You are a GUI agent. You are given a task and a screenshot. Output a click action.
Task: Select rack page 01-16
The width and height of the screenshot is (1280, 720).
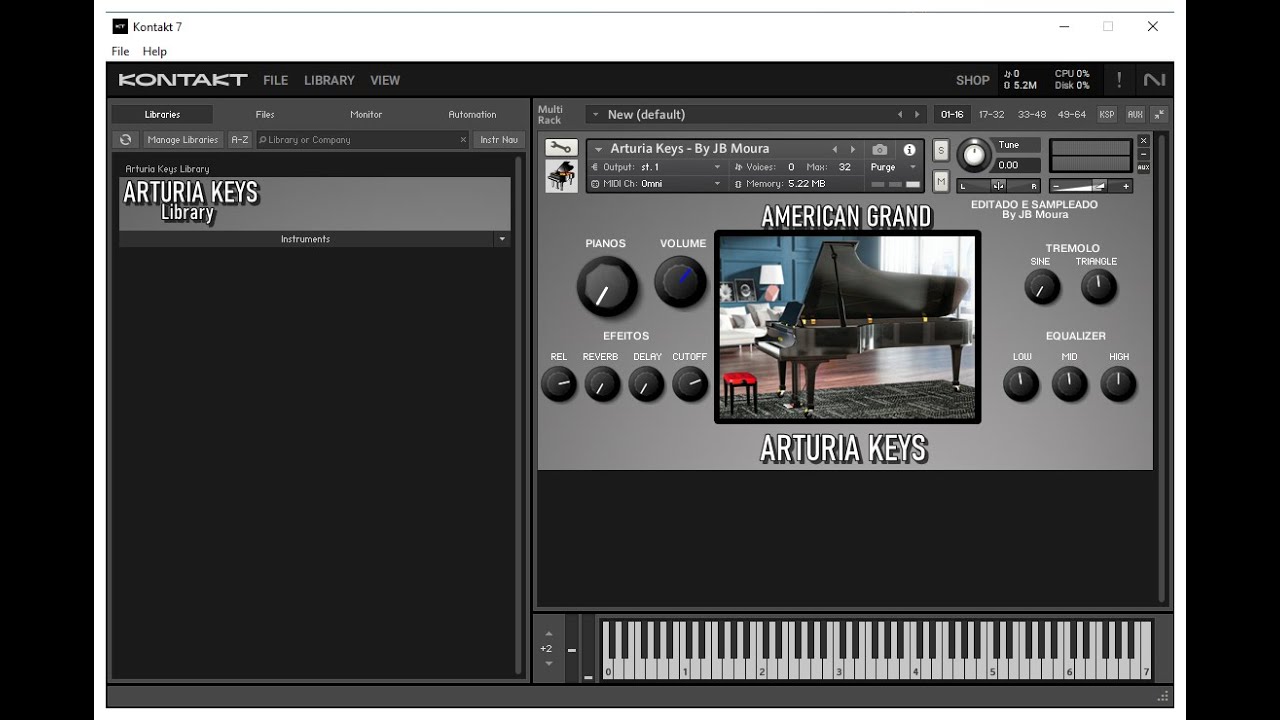click(x=952, y=114)
